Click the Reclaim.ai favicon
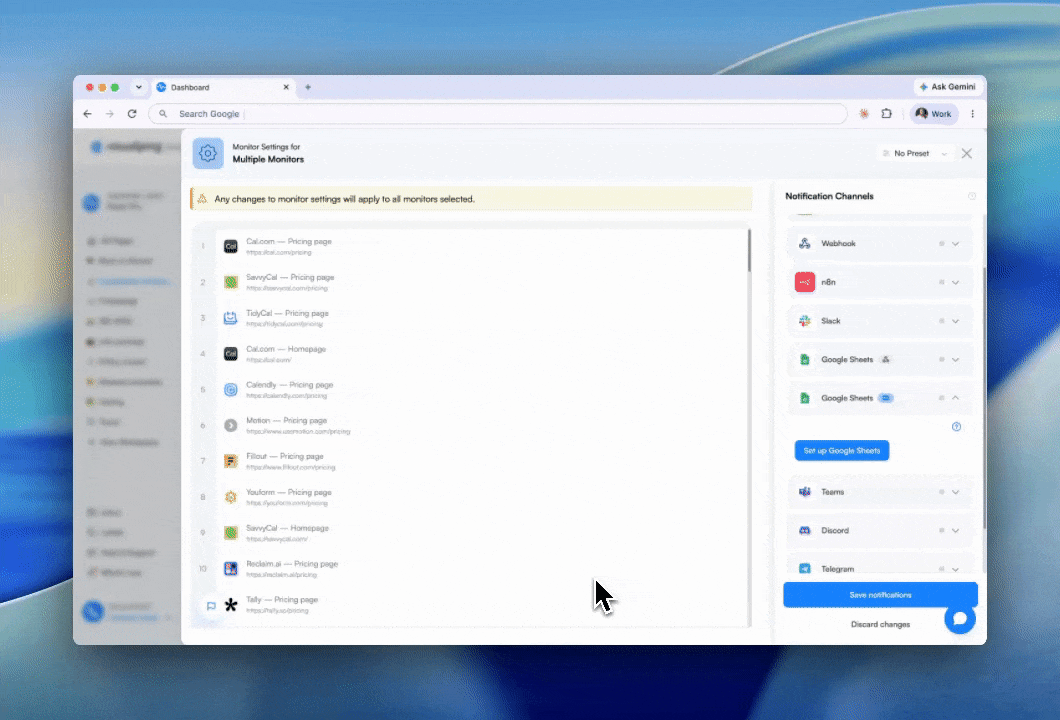This screenshot has width=1060, height=720. coord(231,569)
